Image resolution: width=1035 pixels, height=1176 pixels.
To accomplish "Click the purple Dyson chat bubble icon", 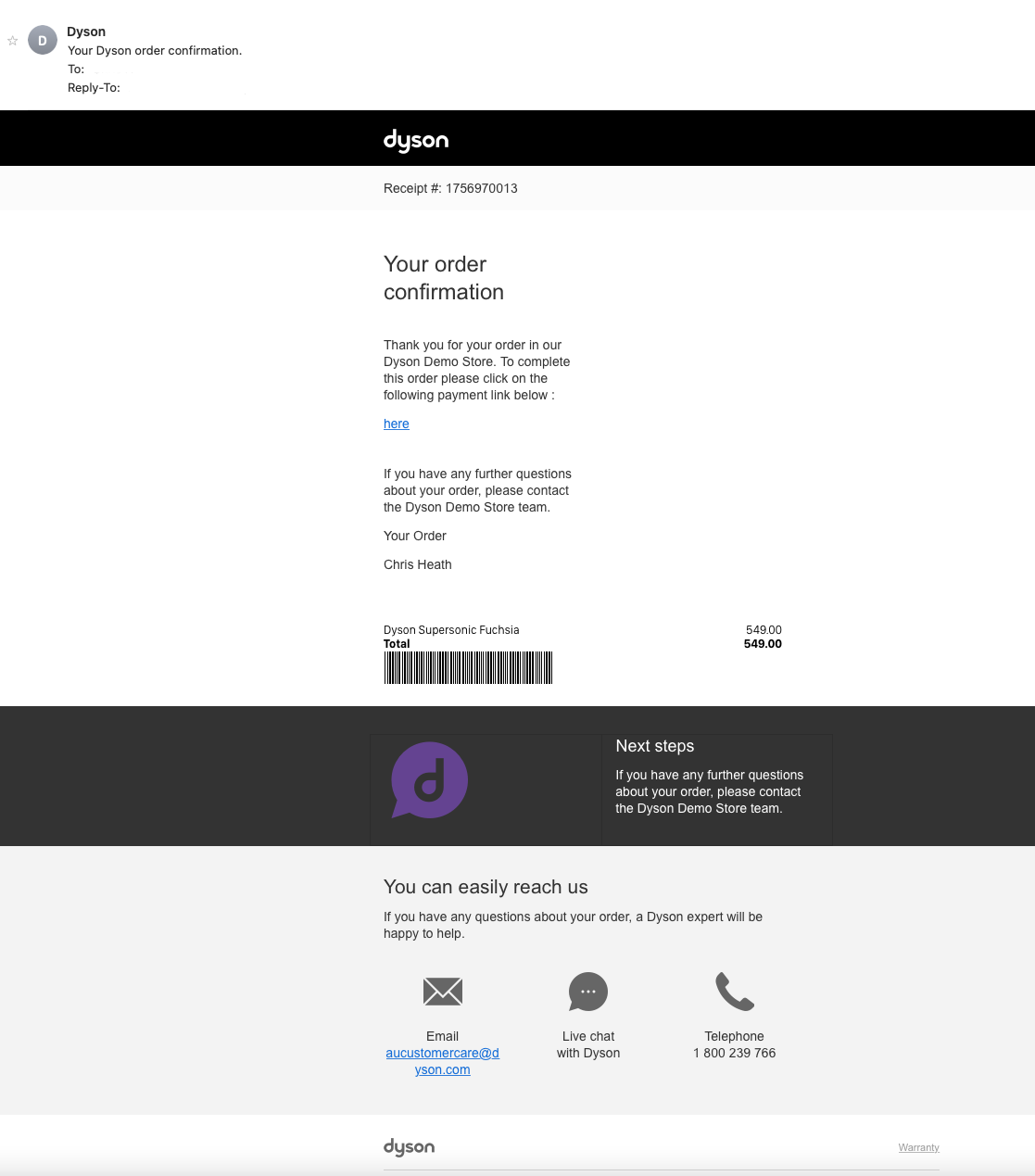I will click(x=429, y=780).
